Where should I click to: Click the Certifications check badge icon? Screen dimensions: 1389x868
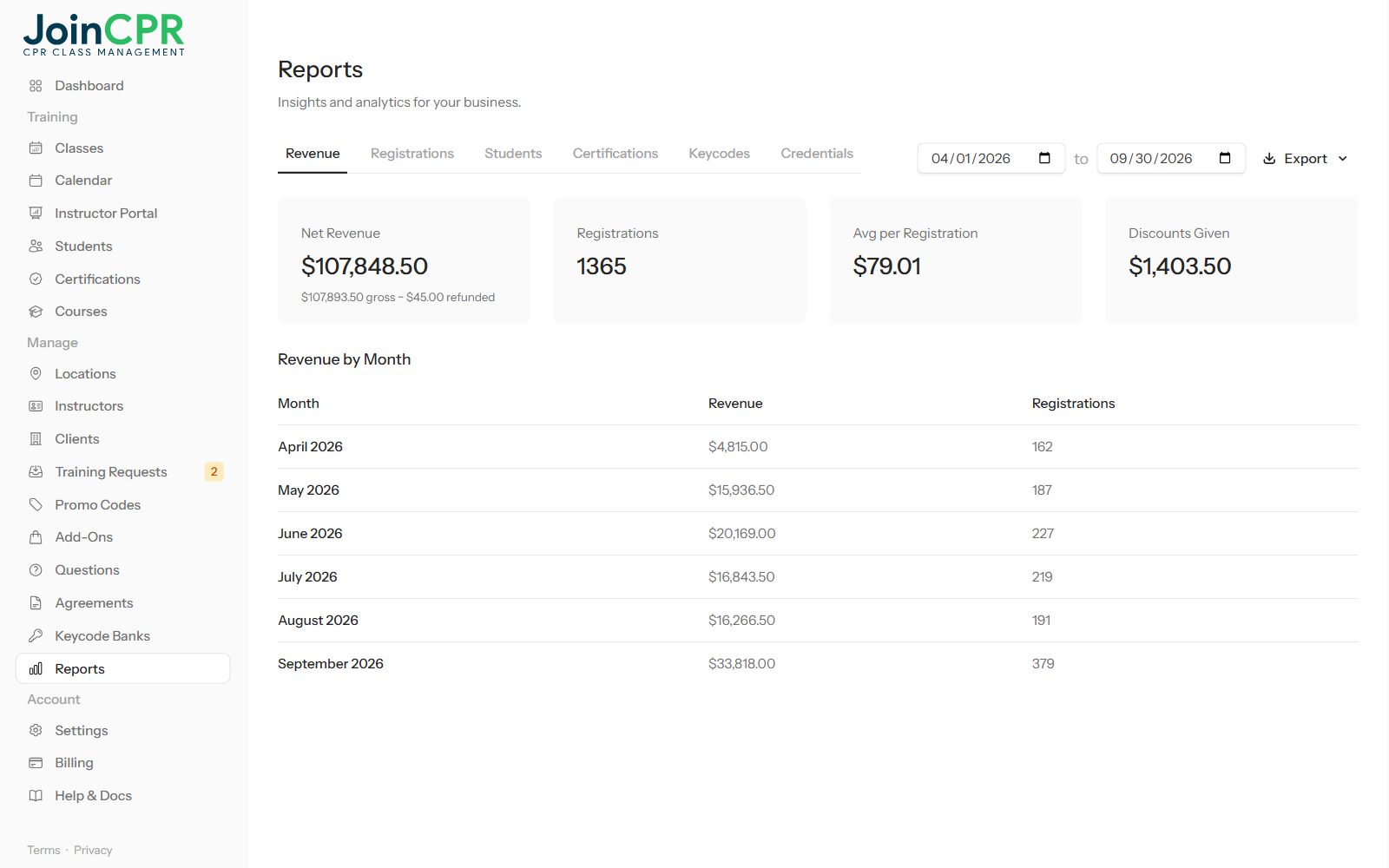click(36, 279)
